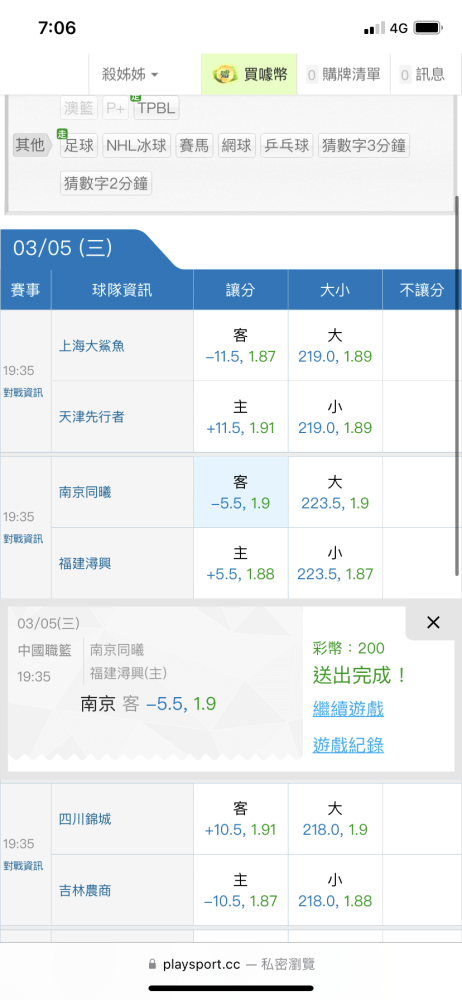
Task: Click 繼續遊戲 link
Action: (348, 709)
